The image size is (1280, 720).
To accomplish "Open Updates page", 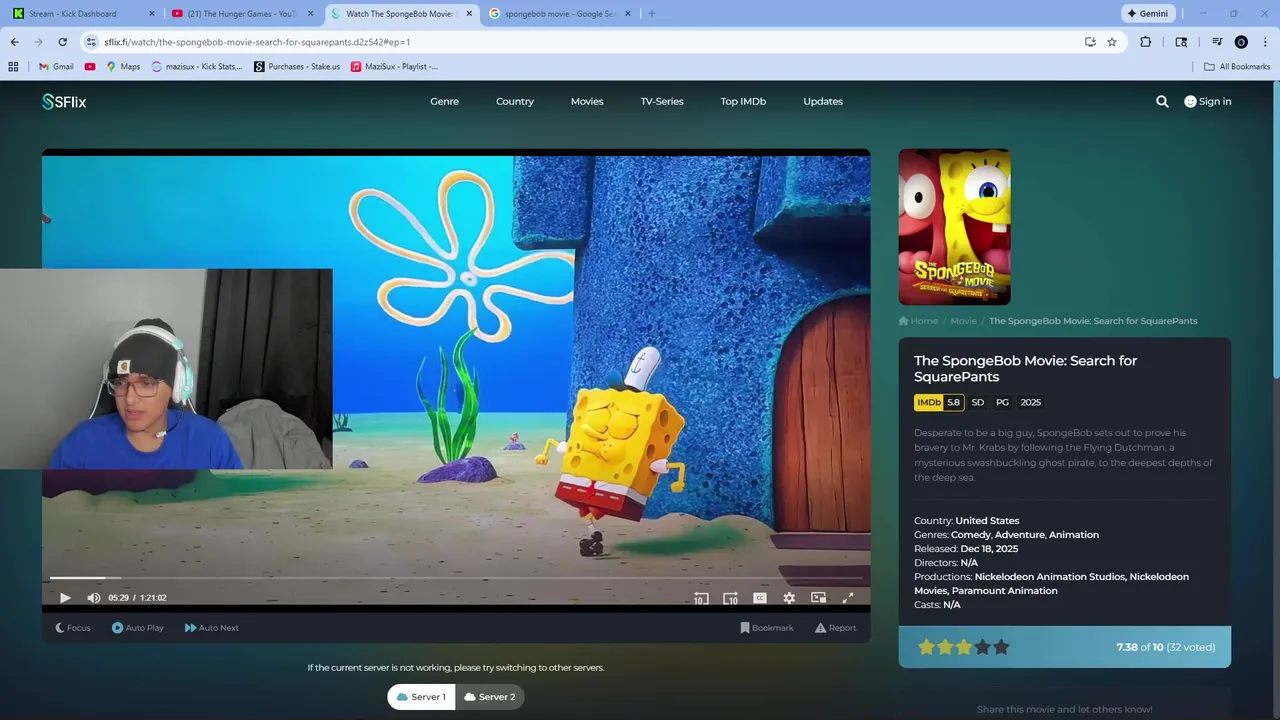I will point(823,101).
